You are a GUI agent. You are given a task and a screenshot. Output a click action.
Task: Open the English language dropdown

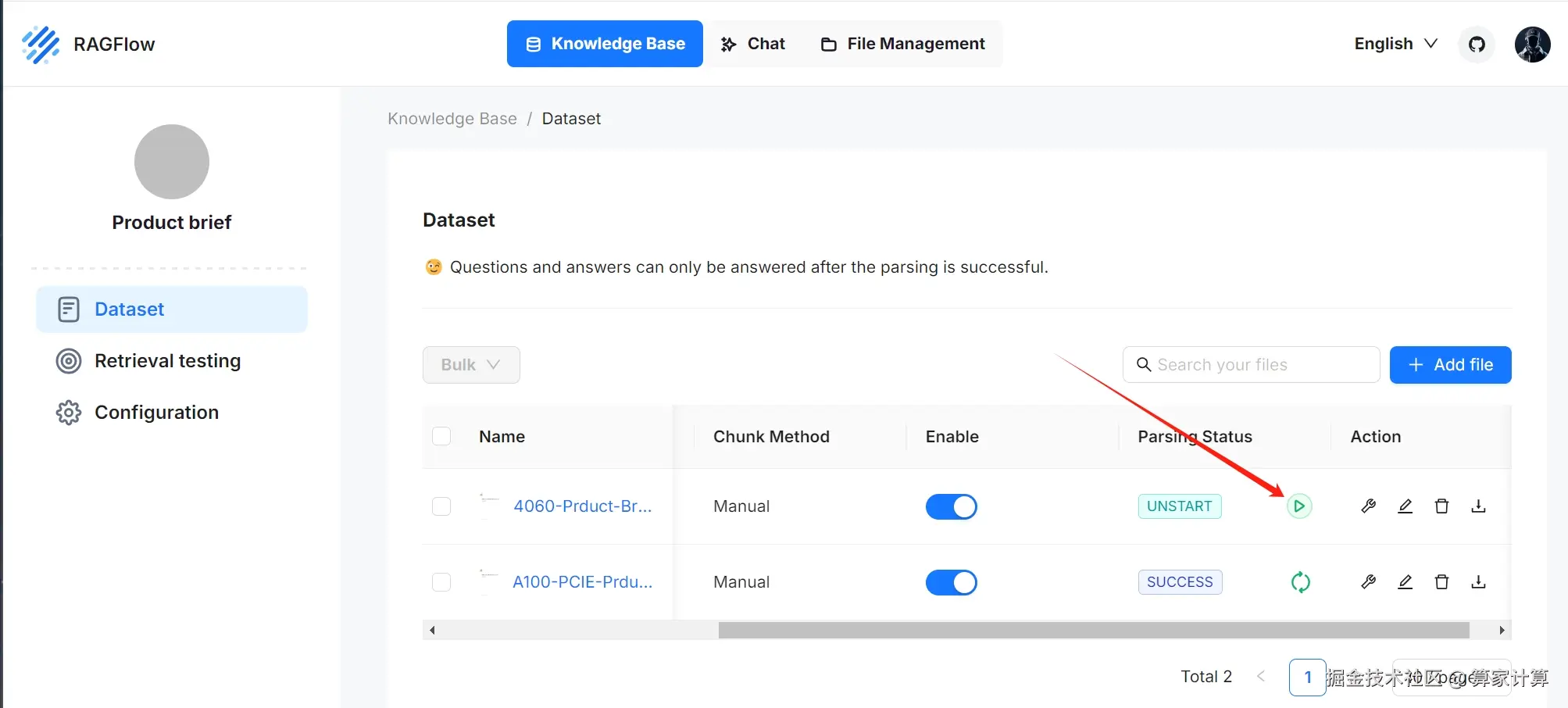[1395, 44]
